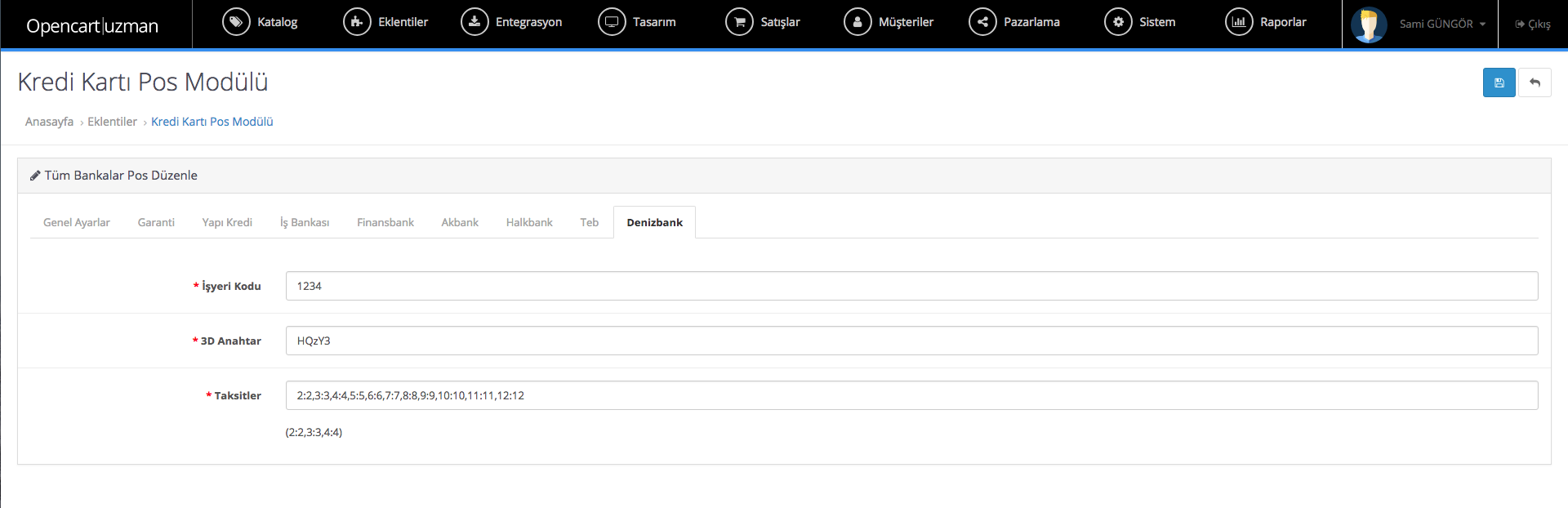Switch to the Garanti tab
This screenshot has height=508, width=1568.
tap(156, 222)
